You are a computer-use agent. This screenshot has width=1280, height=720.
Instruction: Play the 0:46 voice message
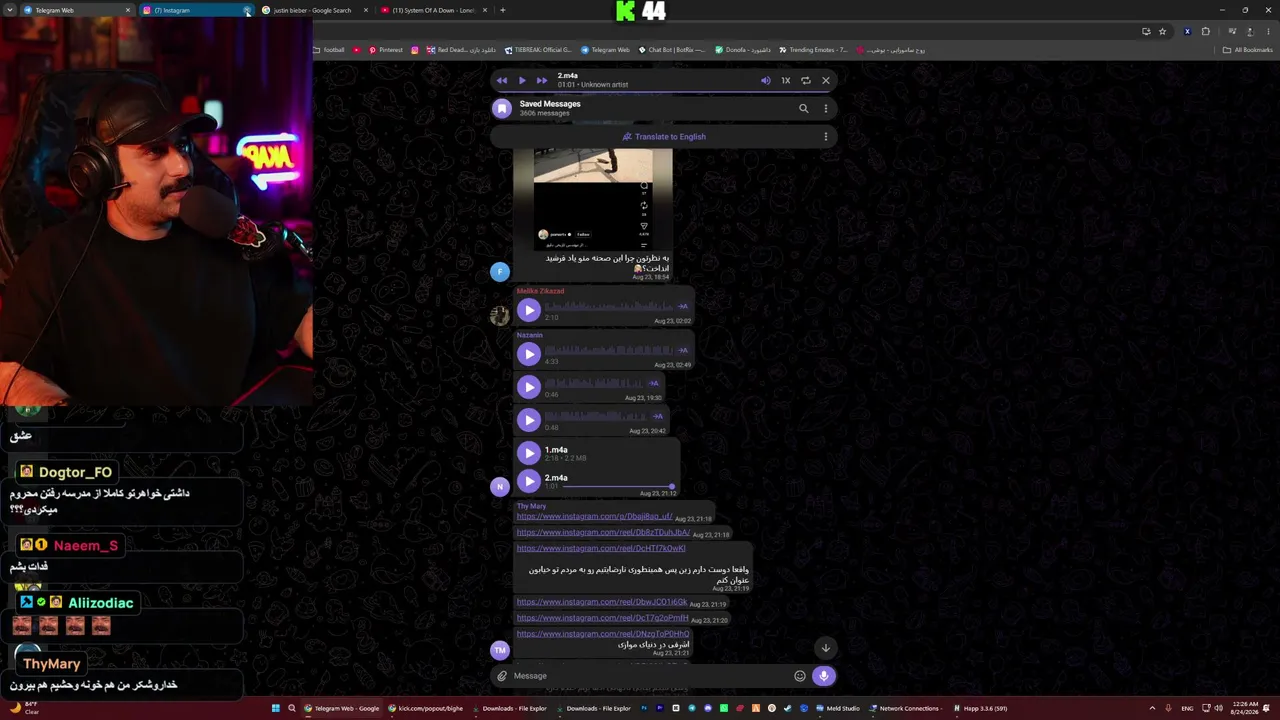(x=529, y=387)
